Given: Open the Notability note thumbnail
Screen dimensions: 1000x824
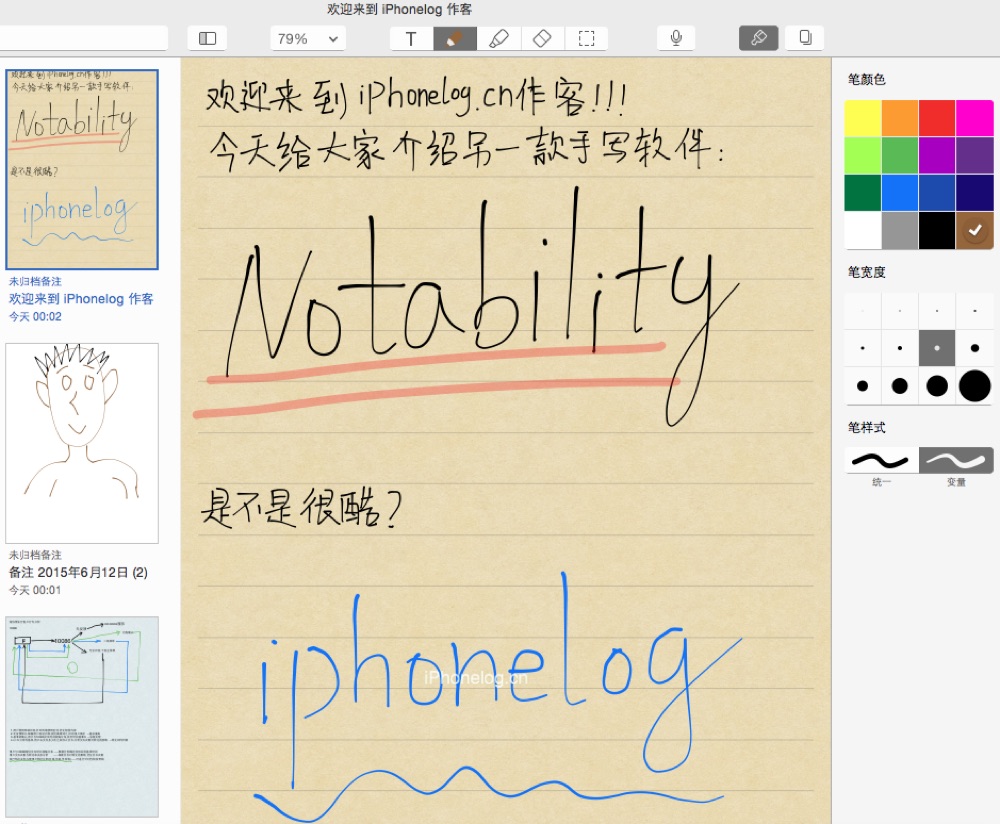Looking at the screenshot, I should tap(82, 170).
